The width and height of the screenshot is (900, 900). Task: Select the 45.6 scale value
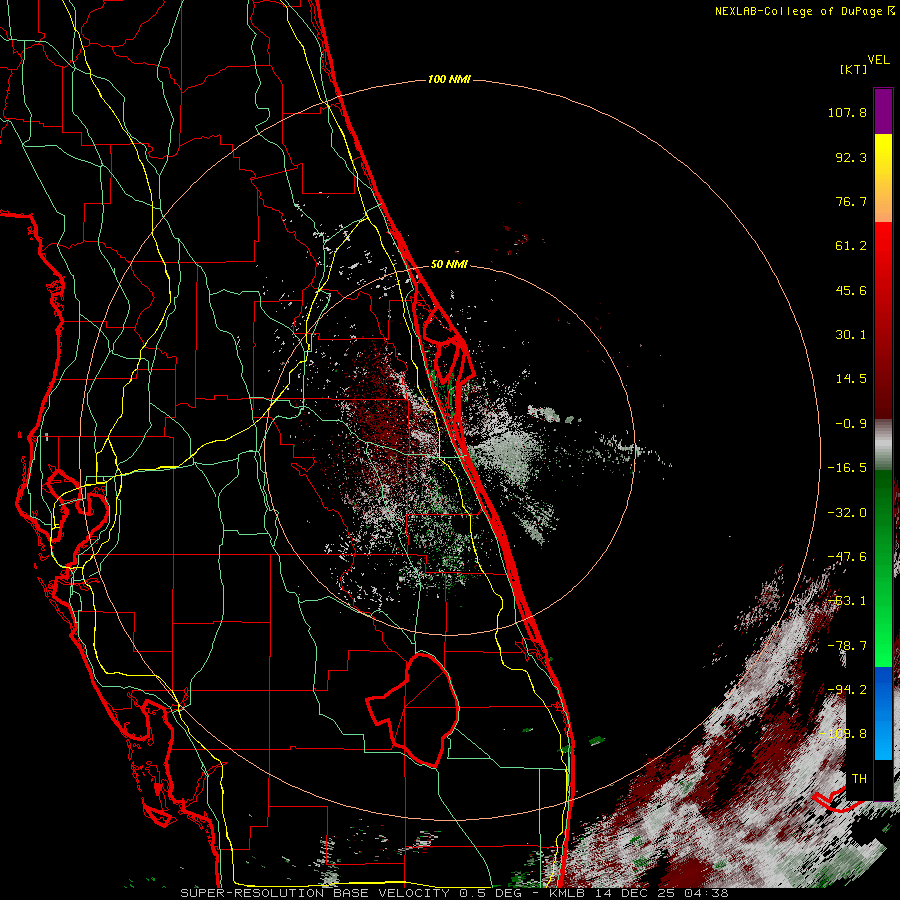[851, 290]
